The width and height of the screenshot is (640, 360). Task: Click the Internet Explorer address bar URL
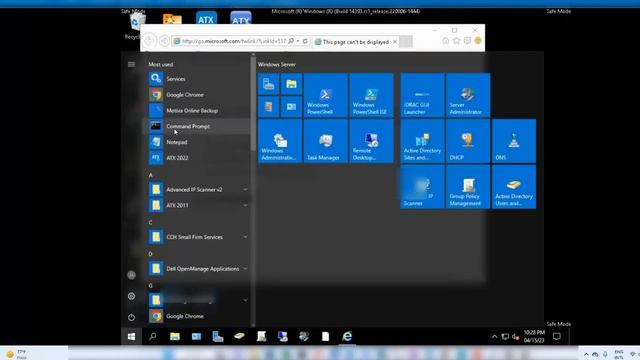pyautogui.click(x=234, y=41)
